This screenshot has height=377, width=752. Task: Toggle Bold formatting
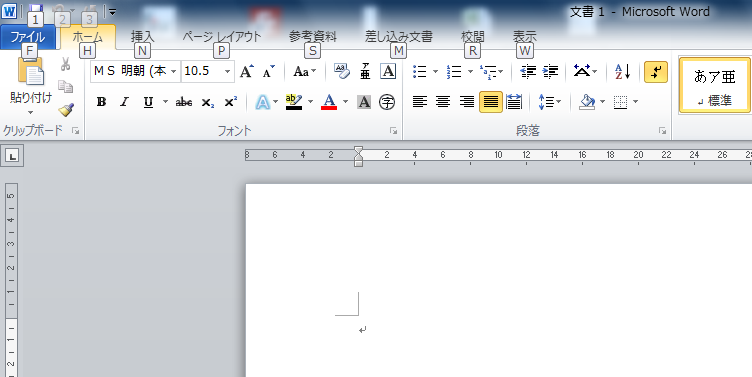tap(101, 102)
